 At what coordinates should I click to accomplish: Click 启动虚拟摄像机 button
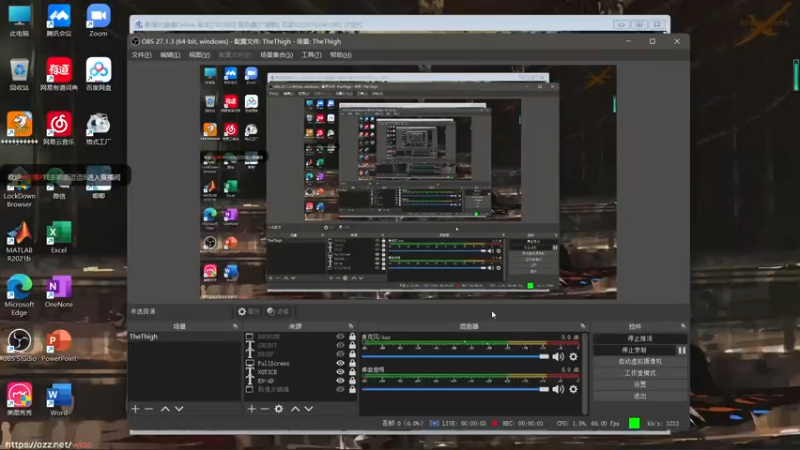click(640, 362)
